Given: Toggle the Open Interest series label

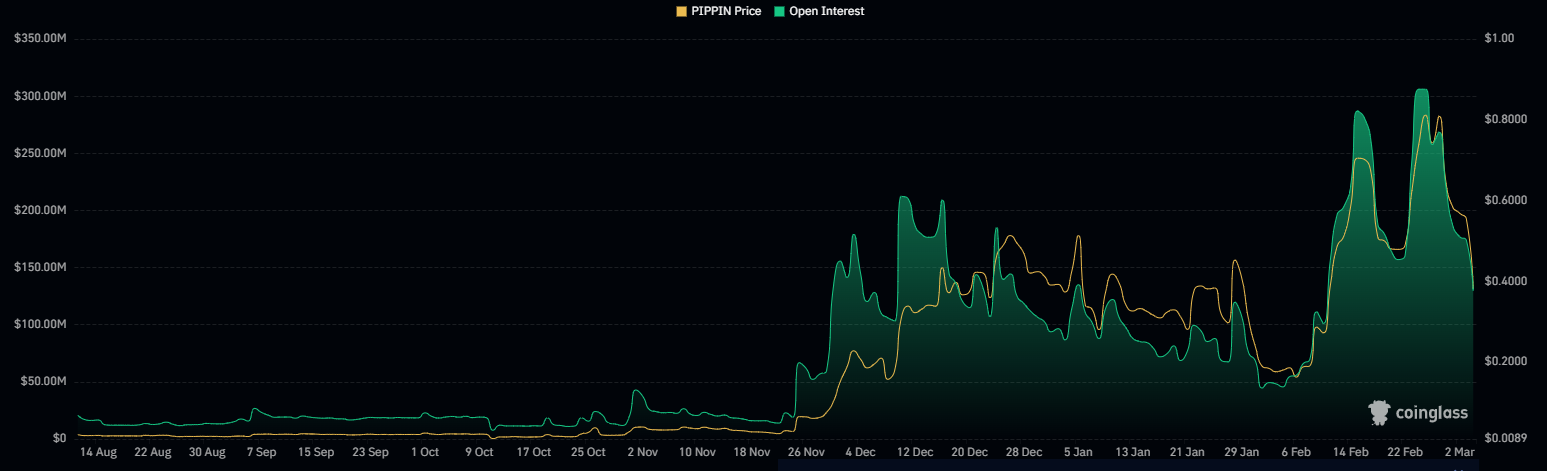Looking at the screenshot, I should click(826, 11).
